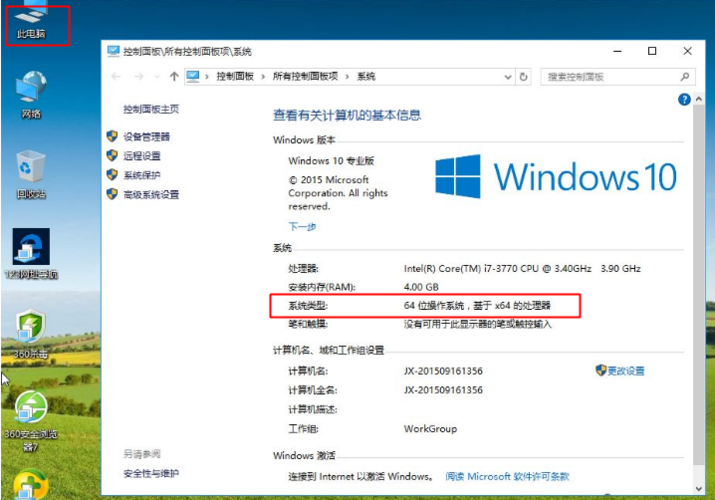Viewport: 715px width, 500px height.
Task: Click the back arrow in navigation bar
Action: (116, 77)
